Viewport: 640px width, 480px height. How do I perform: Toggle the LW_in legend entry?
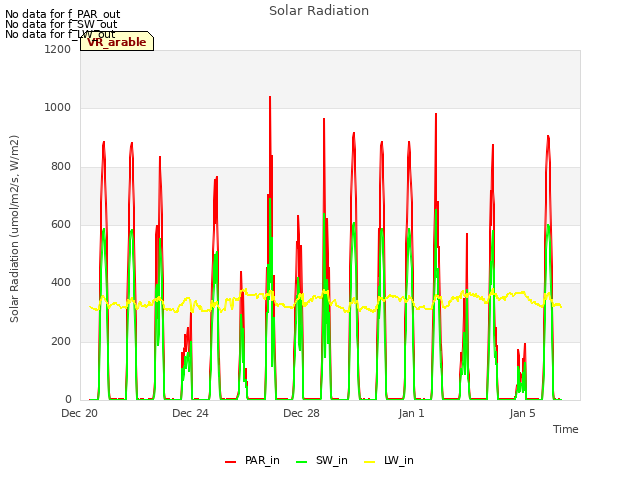[x=389, y=460]
